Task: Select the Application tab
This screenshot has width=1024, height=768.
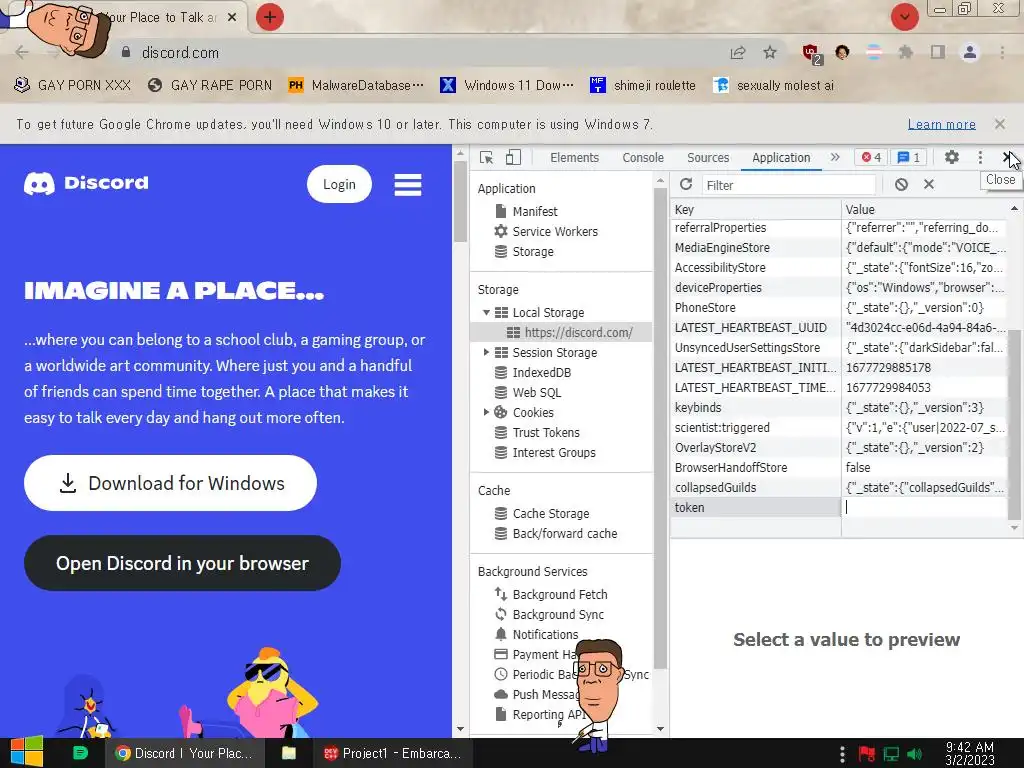Action: coord(781,157)
